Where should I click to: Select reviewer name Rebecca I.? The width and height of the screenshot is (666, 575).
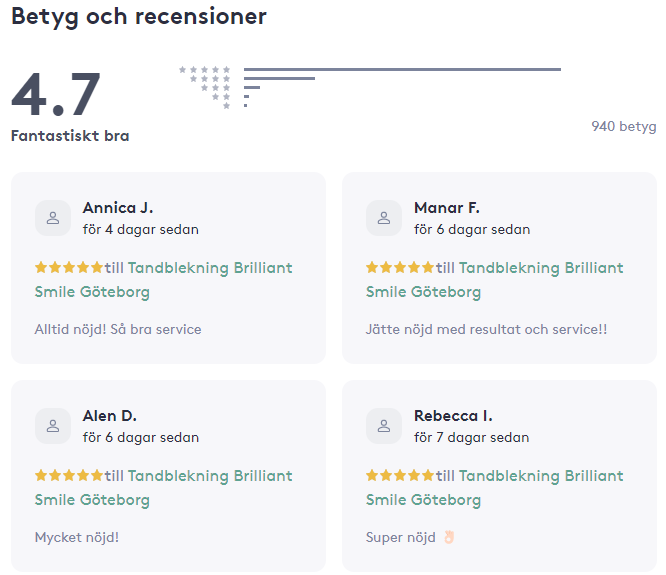coord(453,416)
